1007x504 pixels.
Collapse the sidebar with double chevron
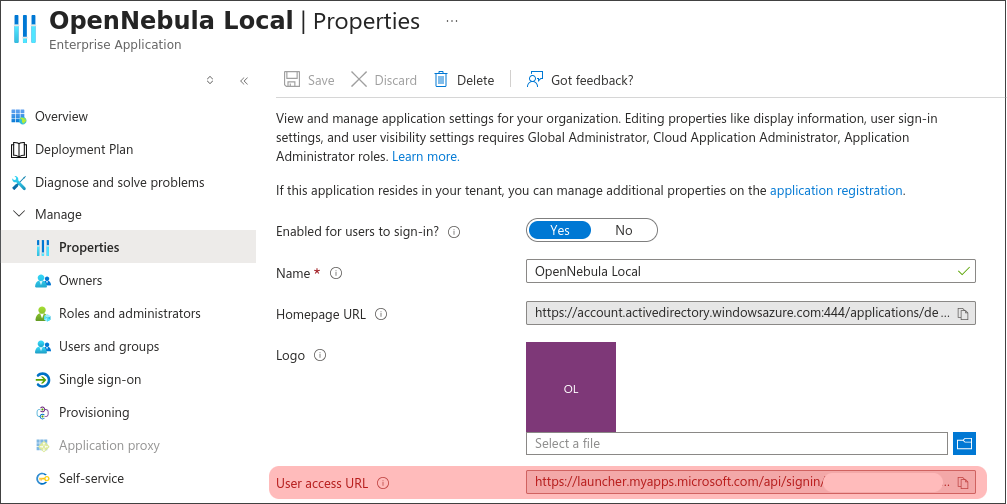pos(244,81)
